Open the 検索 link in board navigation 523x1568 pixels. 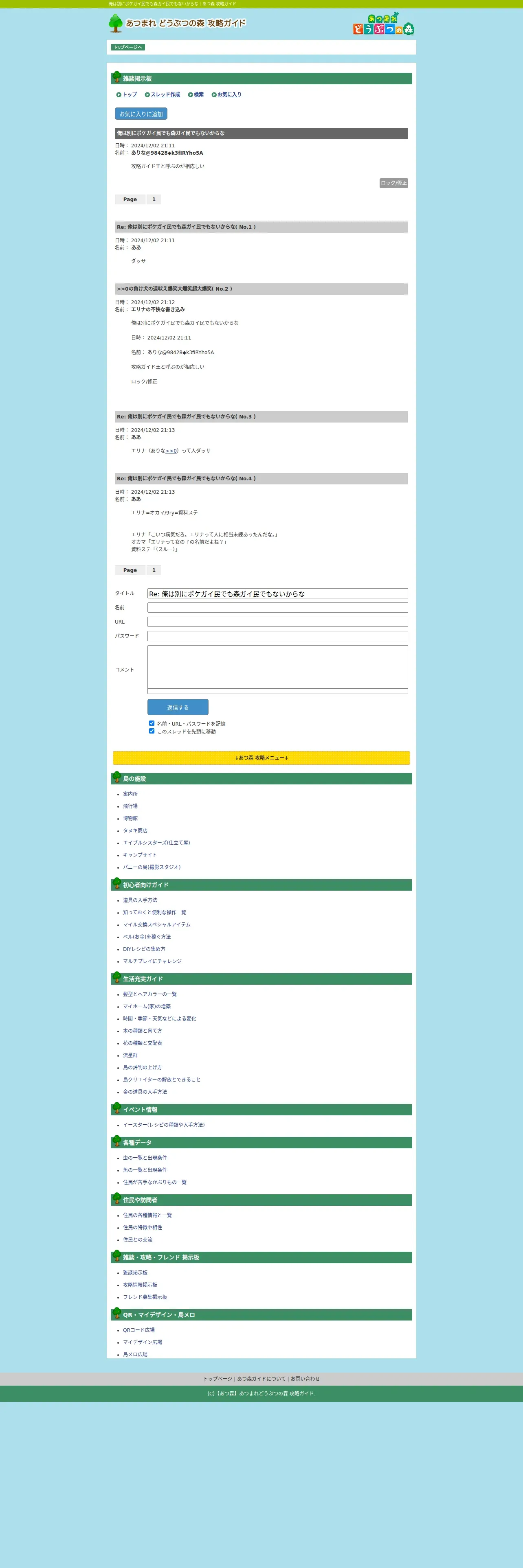(199, 94)
